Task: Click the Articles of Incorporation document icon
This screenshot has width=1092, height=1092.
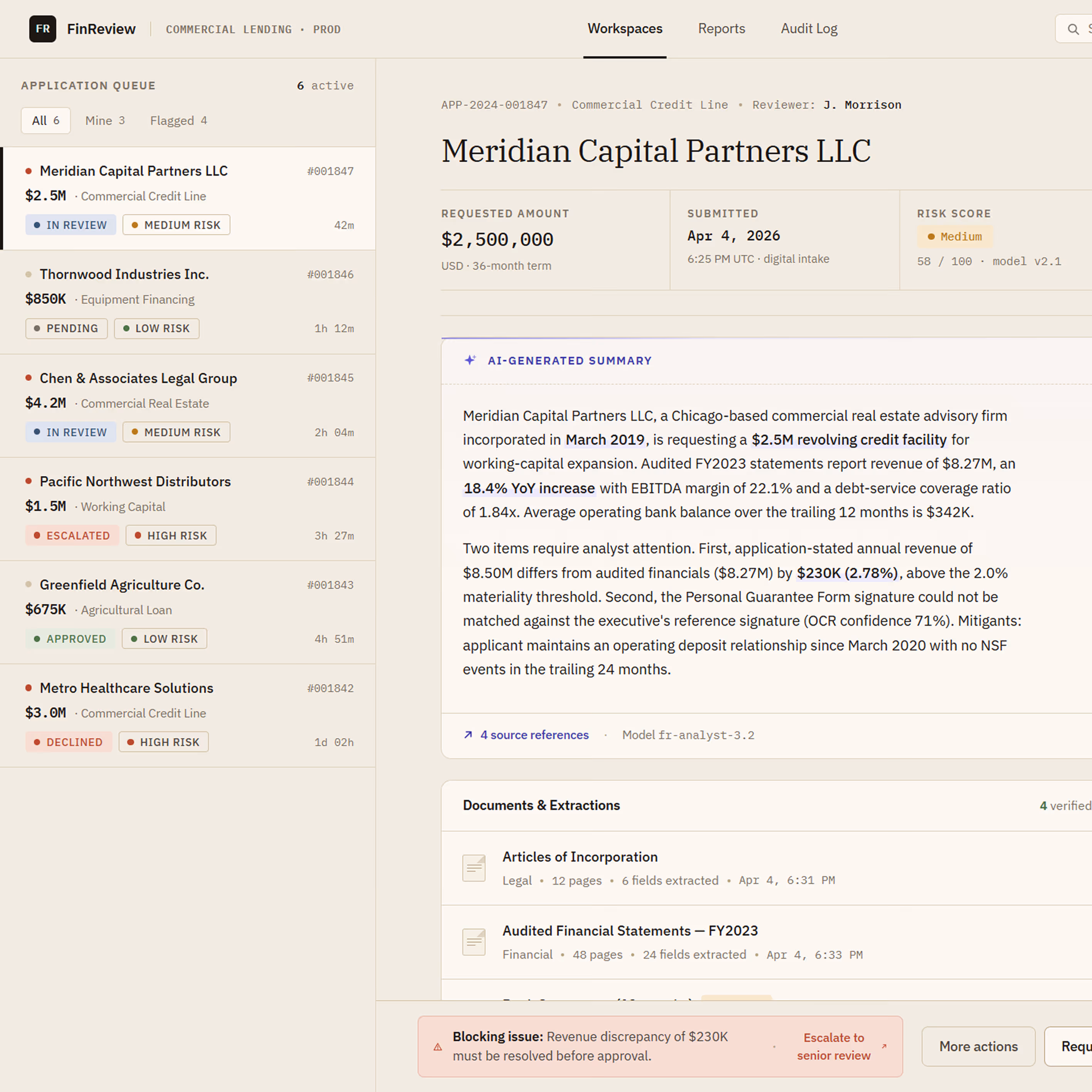Action: tap(474, 868)
